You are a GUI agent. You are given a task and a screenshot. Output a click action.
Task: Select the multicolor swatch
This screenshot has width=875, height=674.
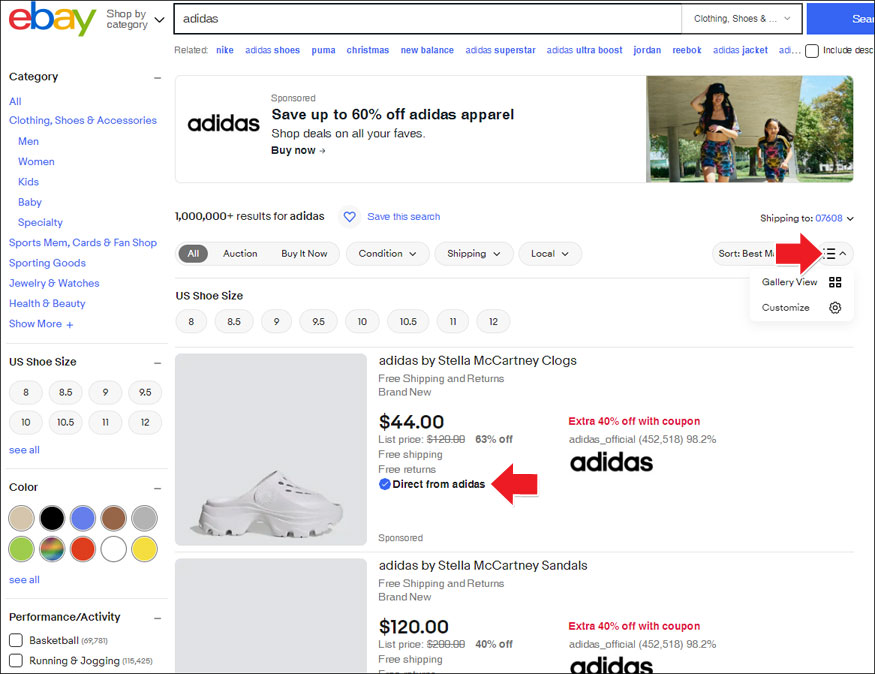click(x=52, y=548)
